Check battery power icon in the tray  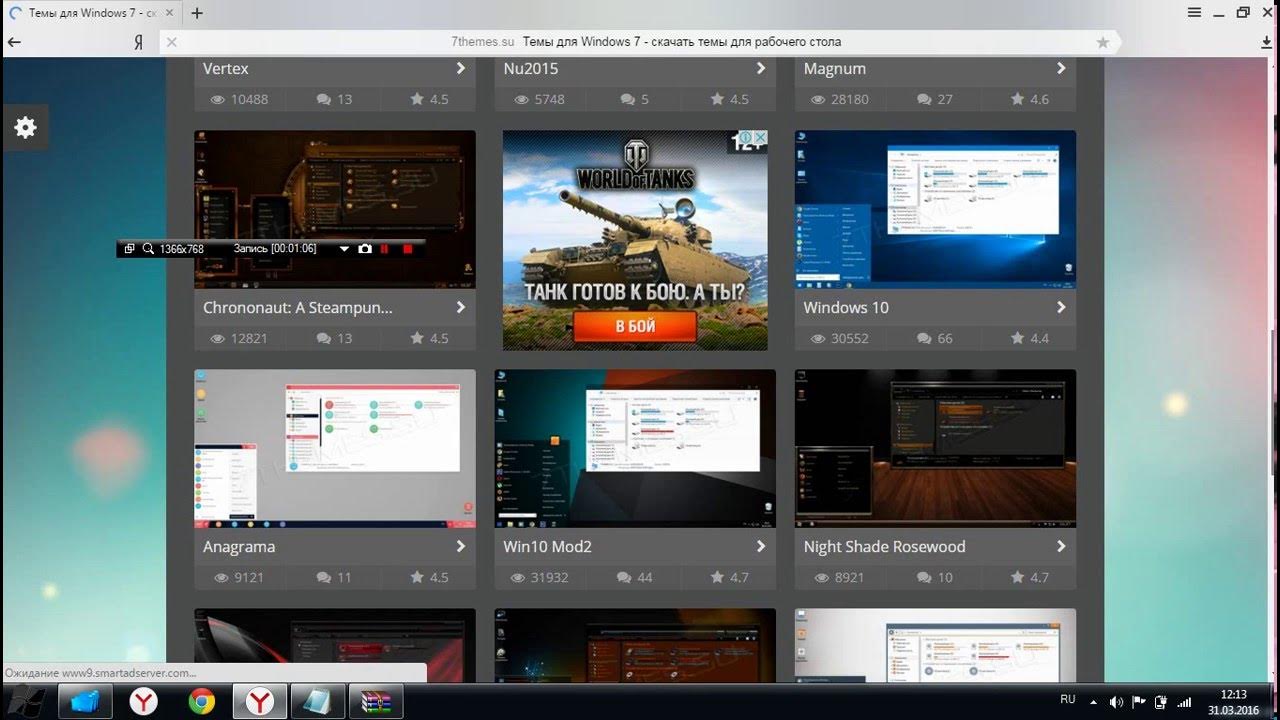[x=1161, y=702]
